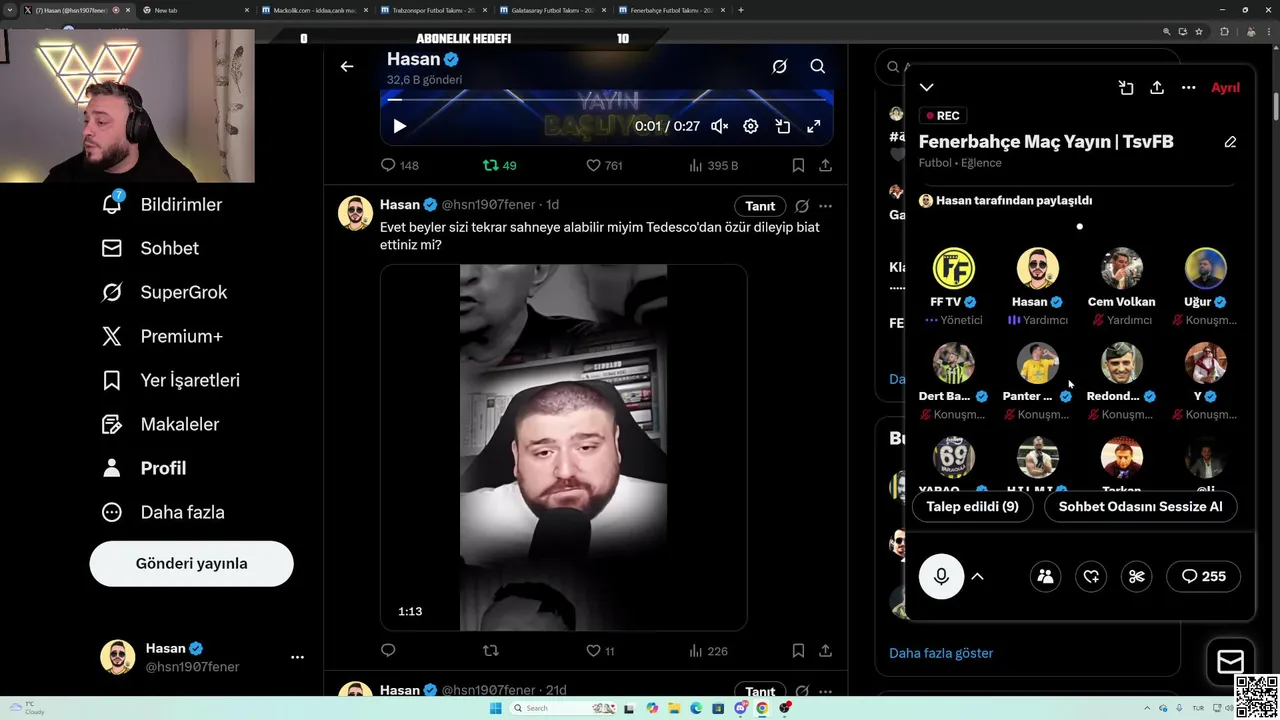Expand top video to fullscreen

coord(814,126)
